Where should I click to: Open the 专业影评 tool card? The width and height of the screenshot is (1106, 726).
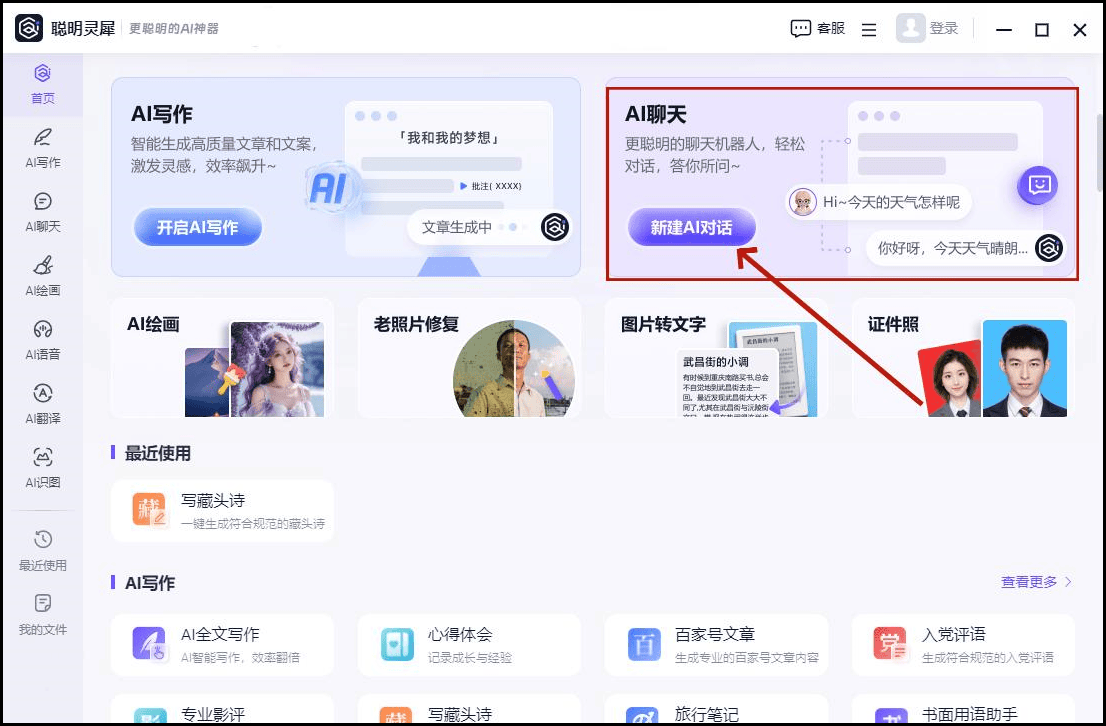(222, 709)
